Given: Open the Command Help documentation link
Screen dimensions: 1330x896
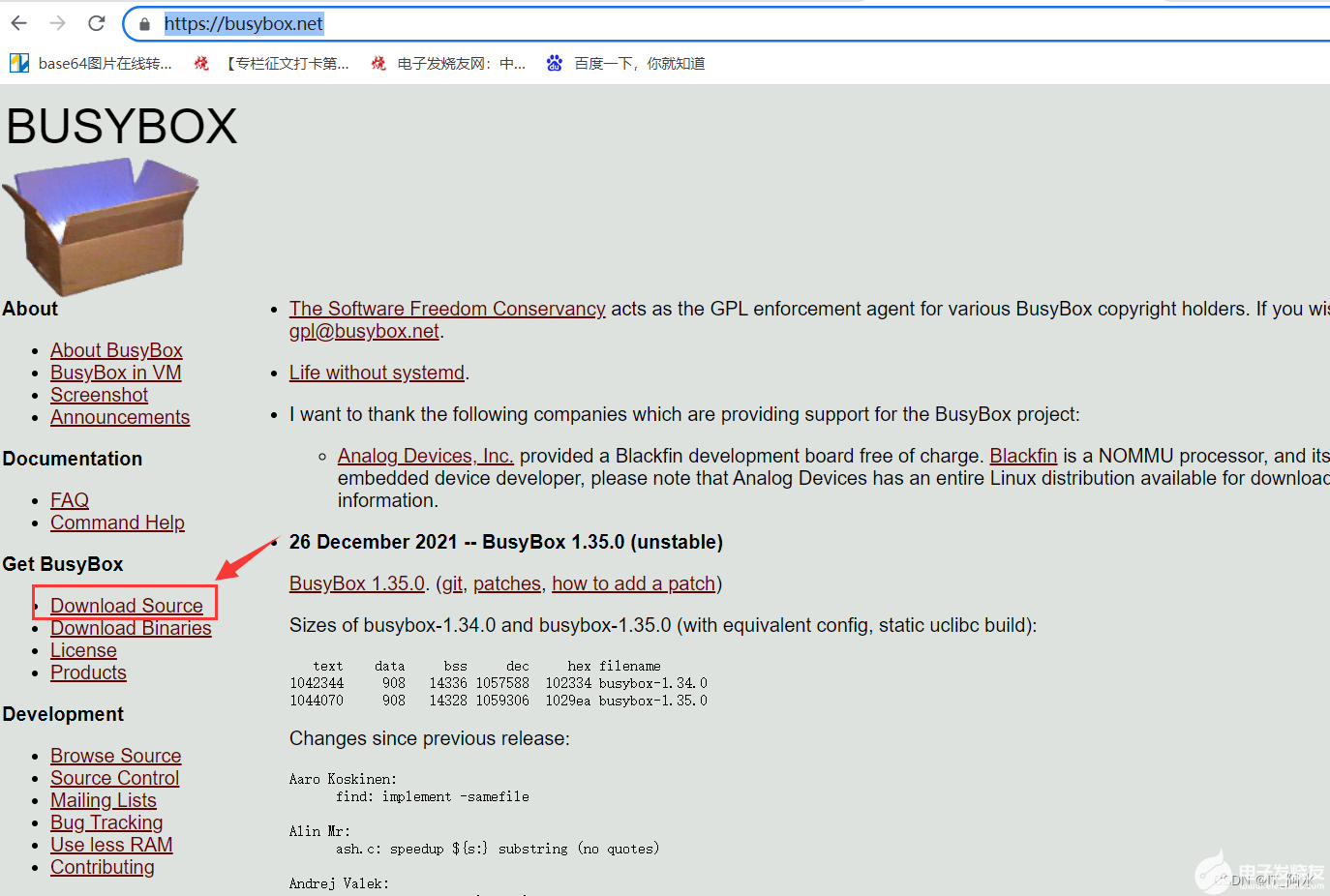Looking at the screenshot, I should (117, 523).
